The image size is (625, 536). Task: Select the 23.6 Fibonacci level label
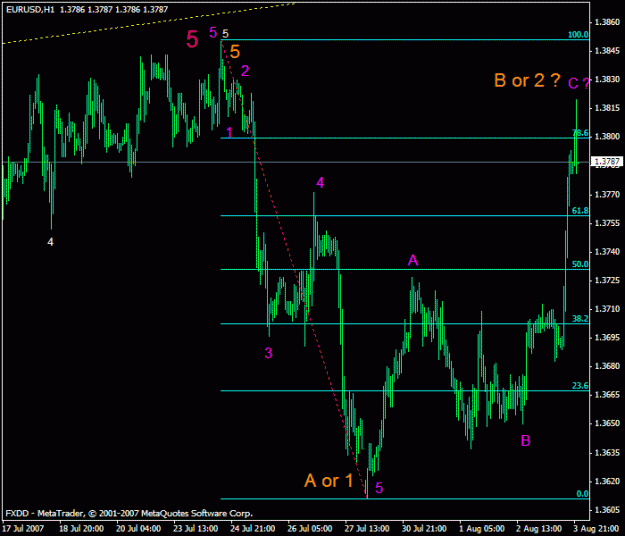point(580,385)
